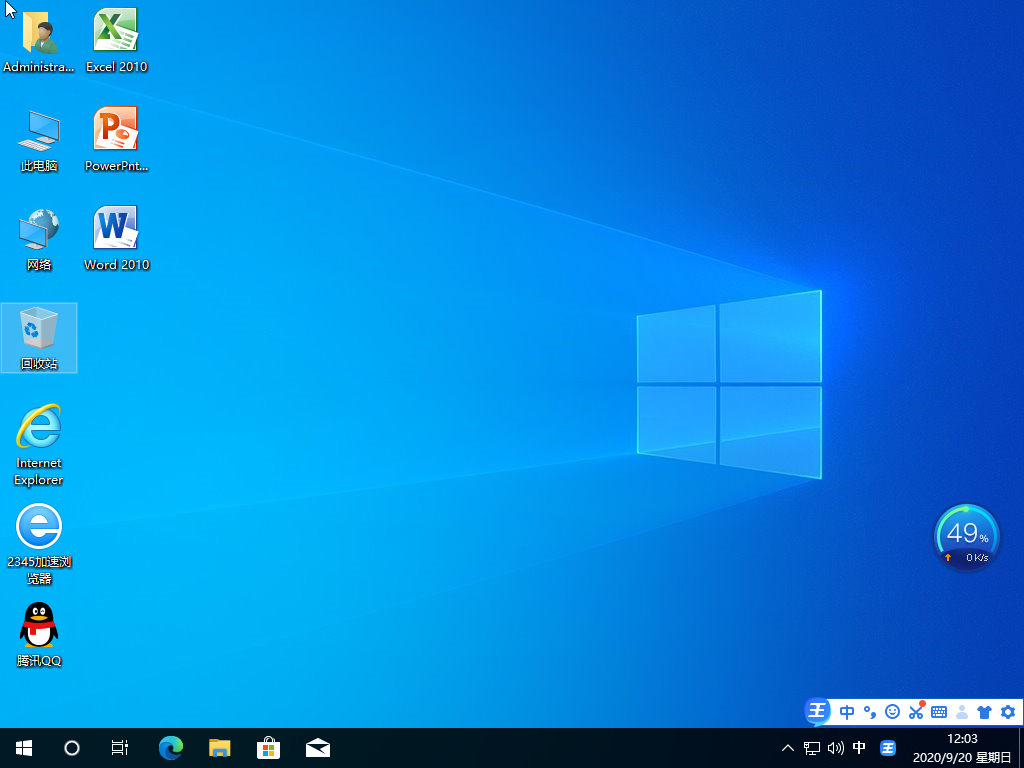Open Microsoft Store from the taskbar
This screenshot has height=768, width=1024.
(x=268, y=748)
